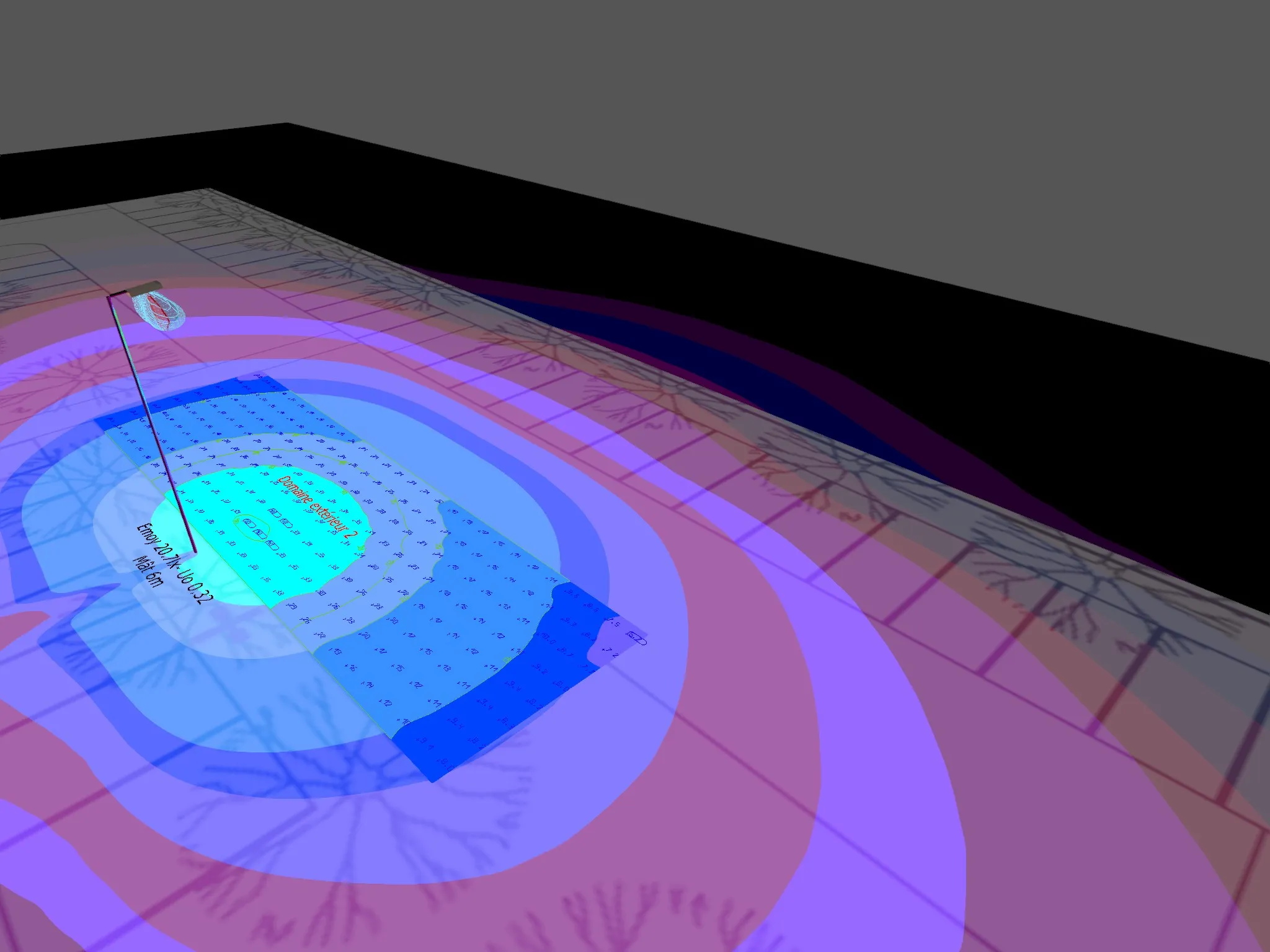Click the "Mât 6m" label

(x=149, y=571)
